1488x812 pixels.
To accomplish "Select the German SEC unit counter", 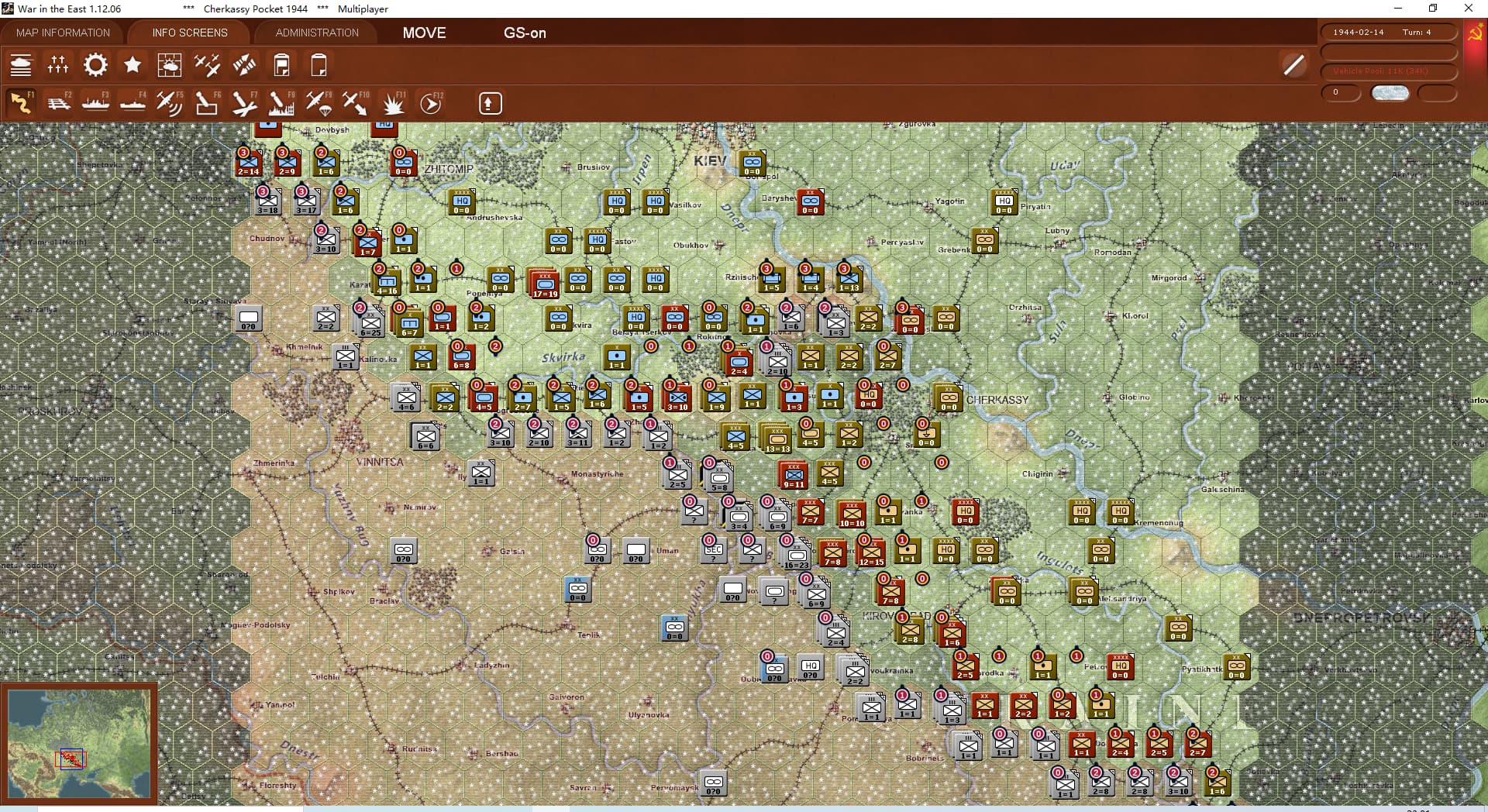I will point(713,551).
